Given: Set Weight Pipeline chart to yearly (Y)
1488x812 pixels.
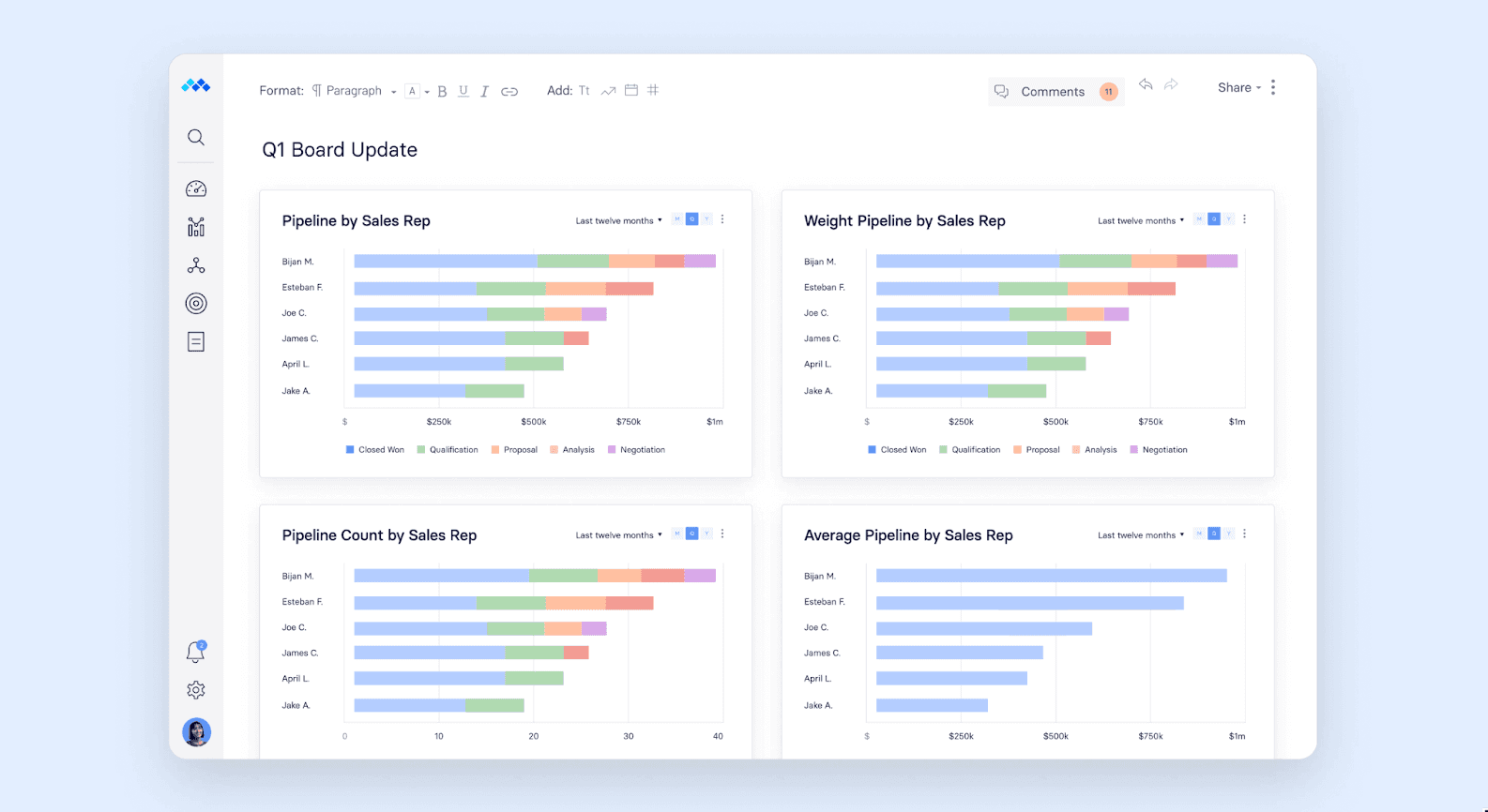Looking at the screenshot, I should pyautogui.click(x=1229, y=219).
